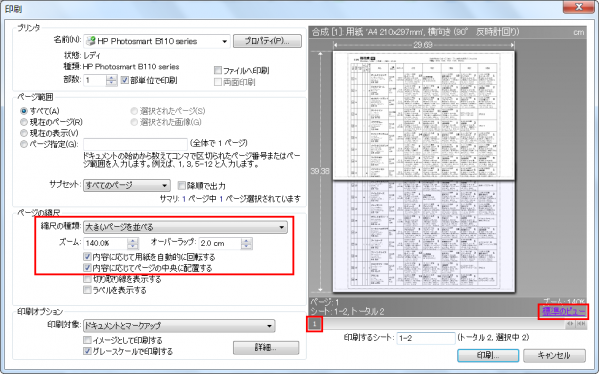
Task: Click the preview scroll arrows icon
Action: tap(570, 324)
